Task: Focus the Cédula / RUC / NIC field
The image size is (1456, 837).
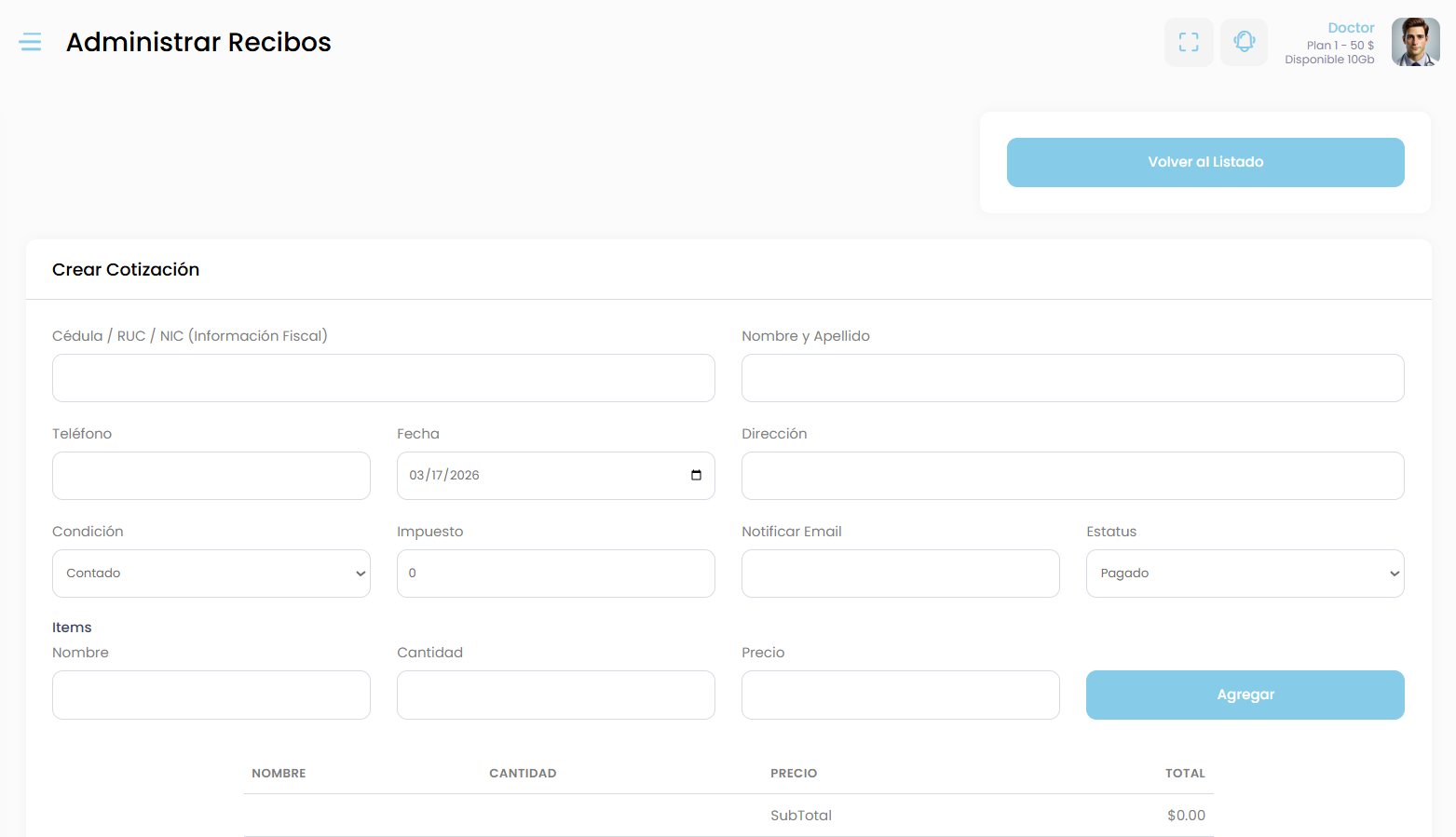Action: [384, 378]
